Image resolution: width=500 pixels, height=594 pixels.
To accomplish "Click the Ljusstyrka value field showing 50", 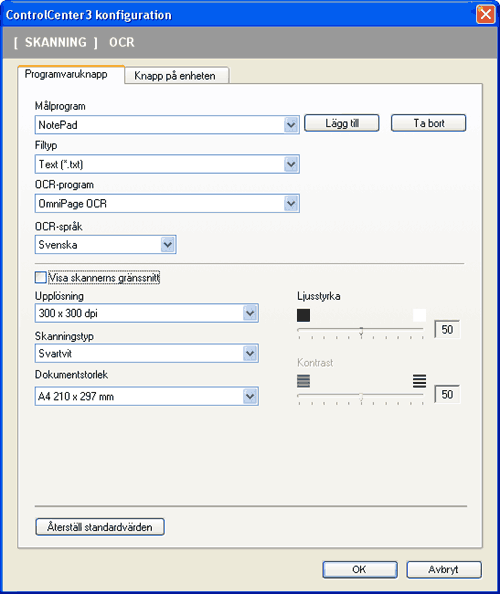I will [x=447, y=329].
